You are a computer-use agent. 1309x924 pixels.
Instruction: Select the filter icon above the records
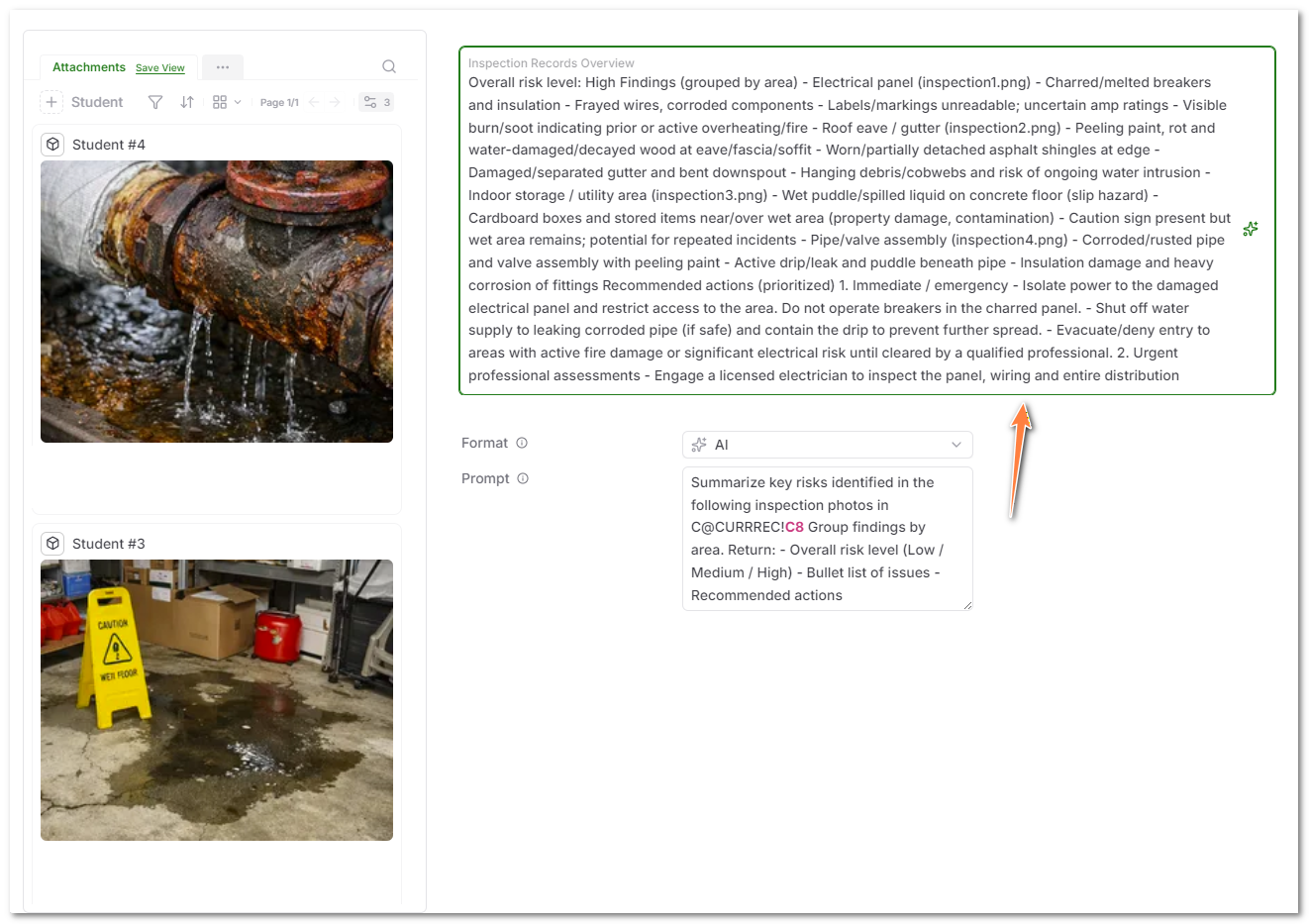point(154,102)
